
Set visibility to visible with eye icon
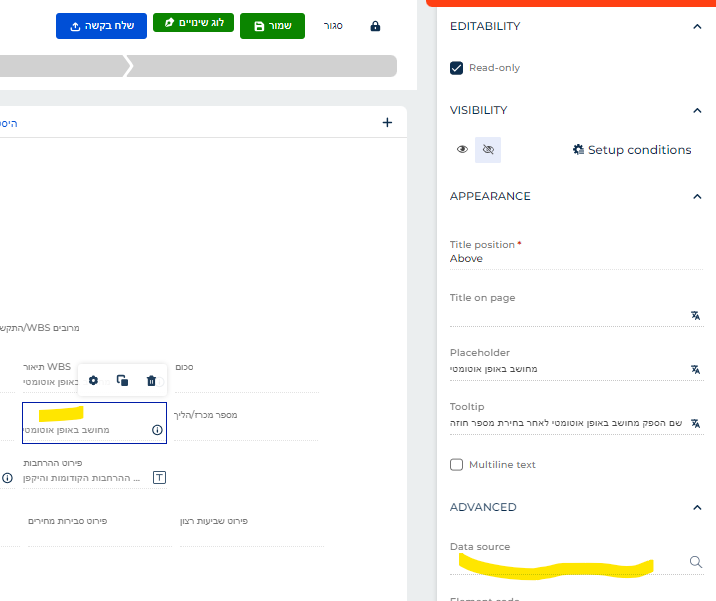[x=462, y=149]
